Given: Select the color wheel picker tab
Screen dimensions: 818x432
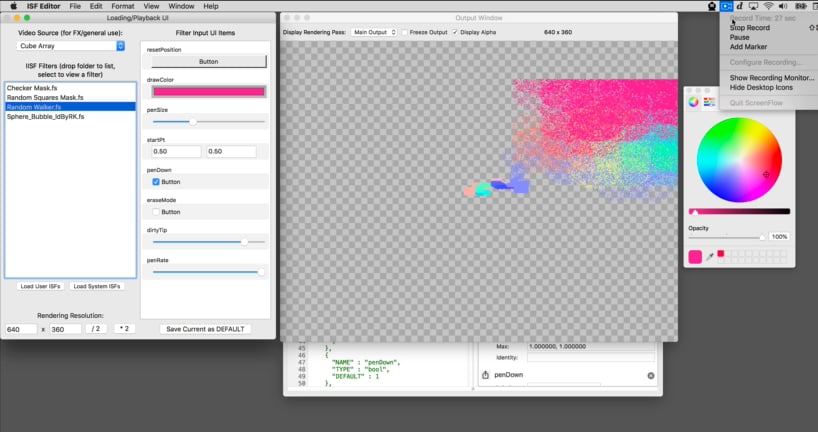Looking at the screenshot, I should tap(694, 102).
